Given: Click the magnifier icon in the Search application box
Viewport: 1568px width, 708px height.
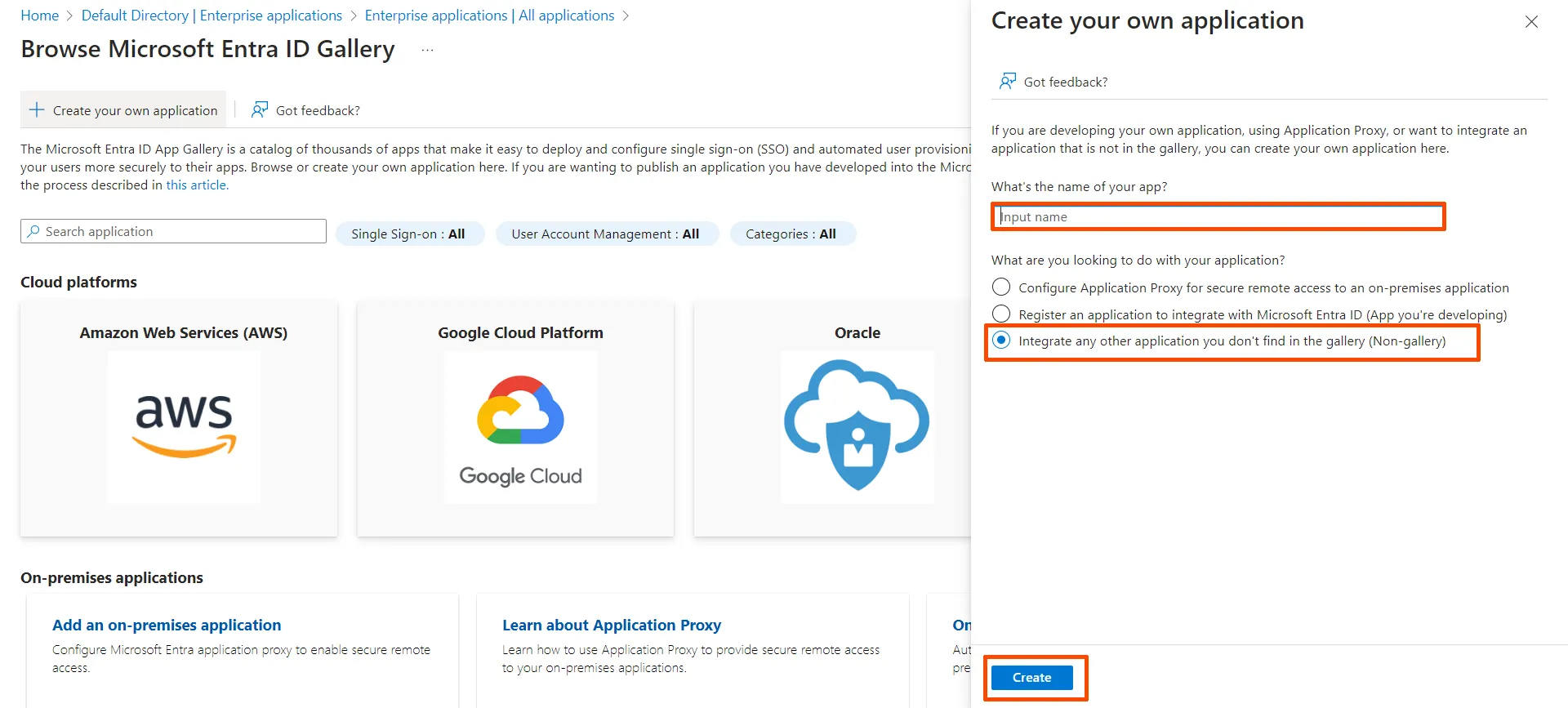Looking at the screenshot, I should coord(33,231).
